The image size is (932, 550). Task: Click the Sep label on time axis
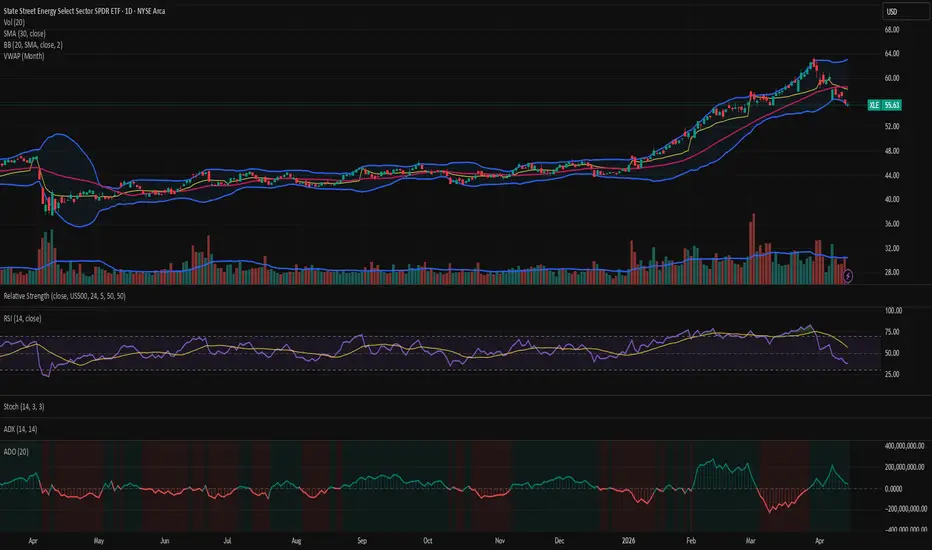[362, 540]
